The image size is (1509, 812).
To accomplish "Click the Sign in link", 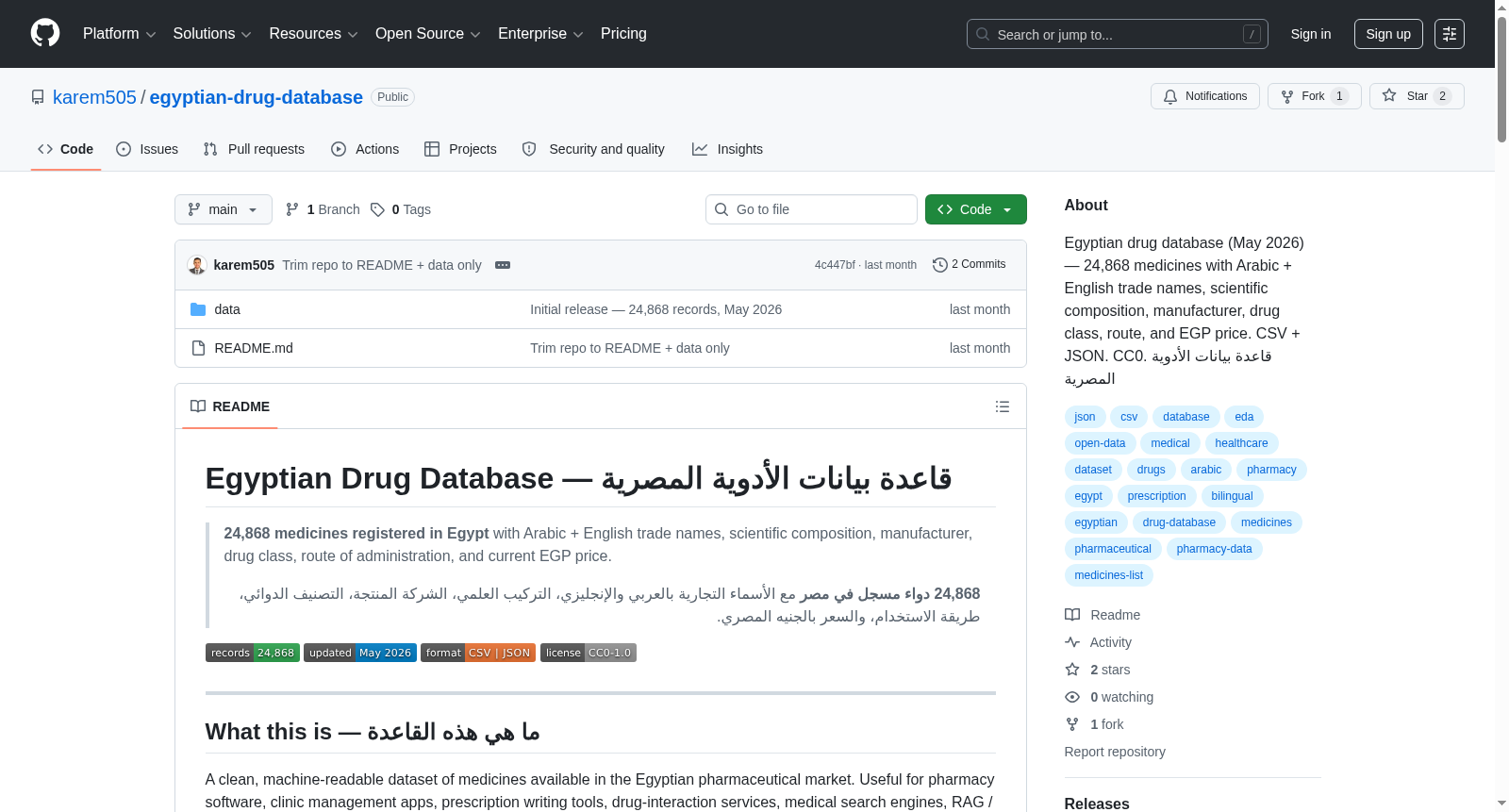I will [x=1311, y=34].
